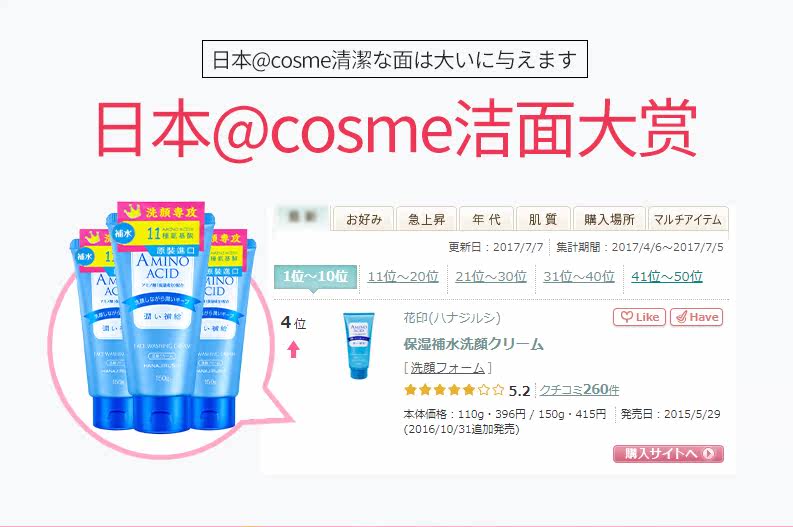793x527 pixels.
Task: Go to 21位〜30位 ranking page
Action: [491, 277]
